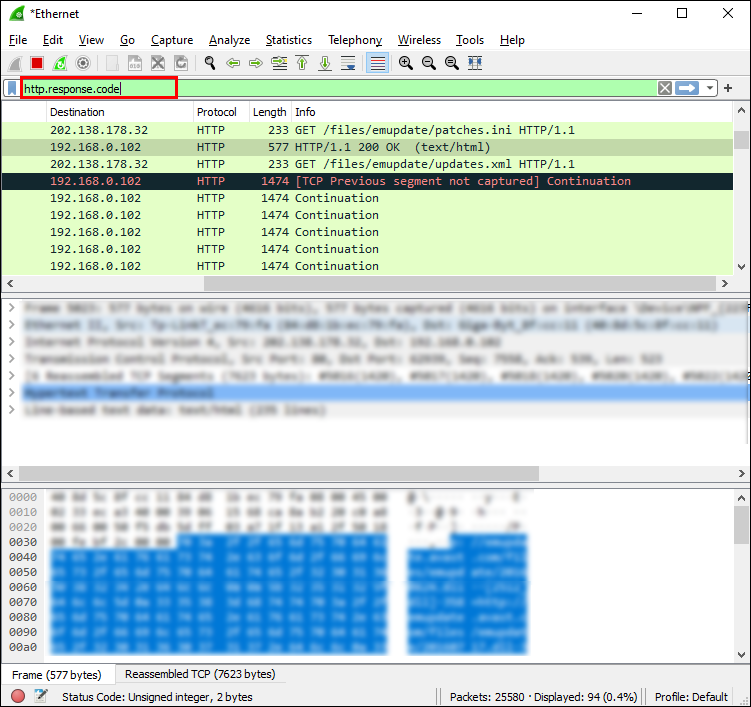
Task: Open the Tools menu
Action: [x=470, y=40]
